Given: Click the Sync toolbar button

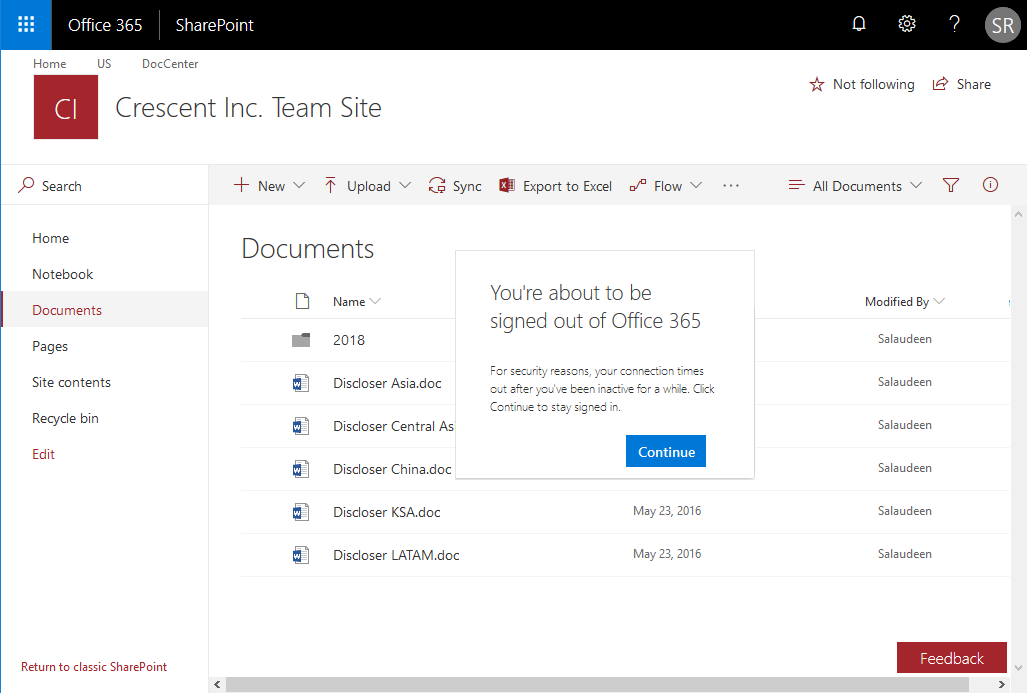Looking at the screenshot, I should coord(455,186).
